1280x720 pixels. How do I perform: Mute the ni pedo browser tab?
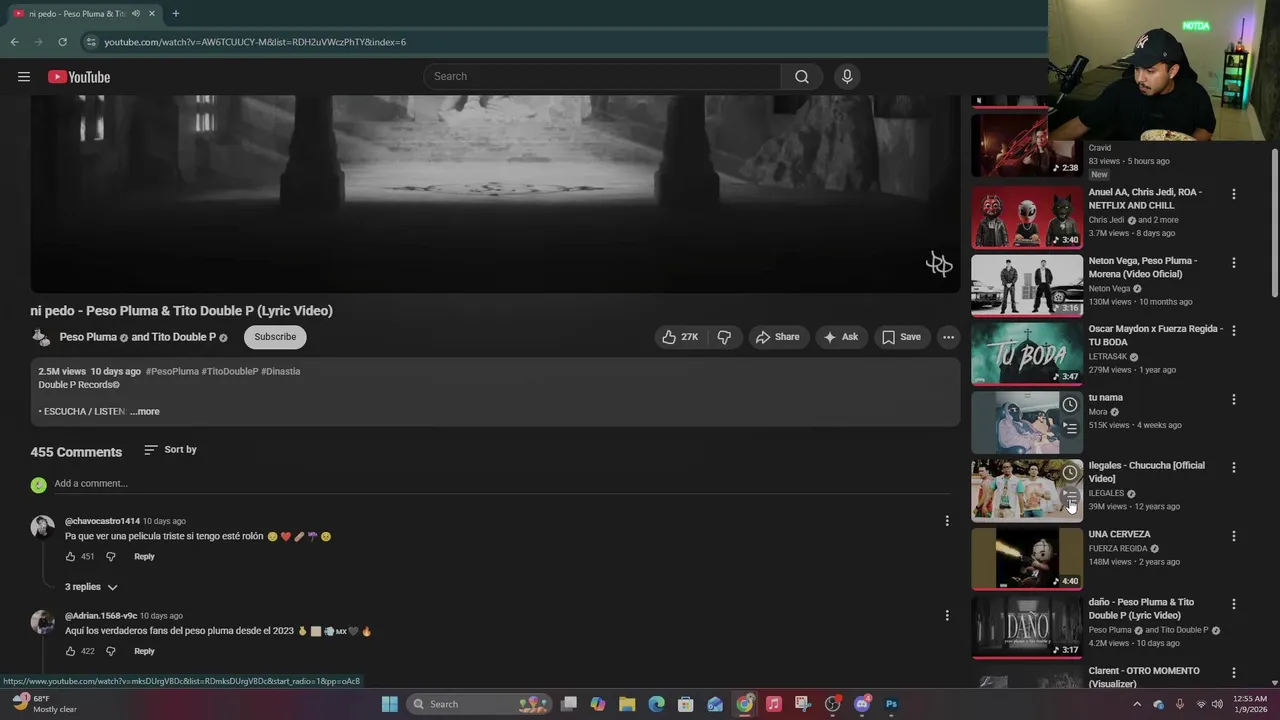(135, 14)
